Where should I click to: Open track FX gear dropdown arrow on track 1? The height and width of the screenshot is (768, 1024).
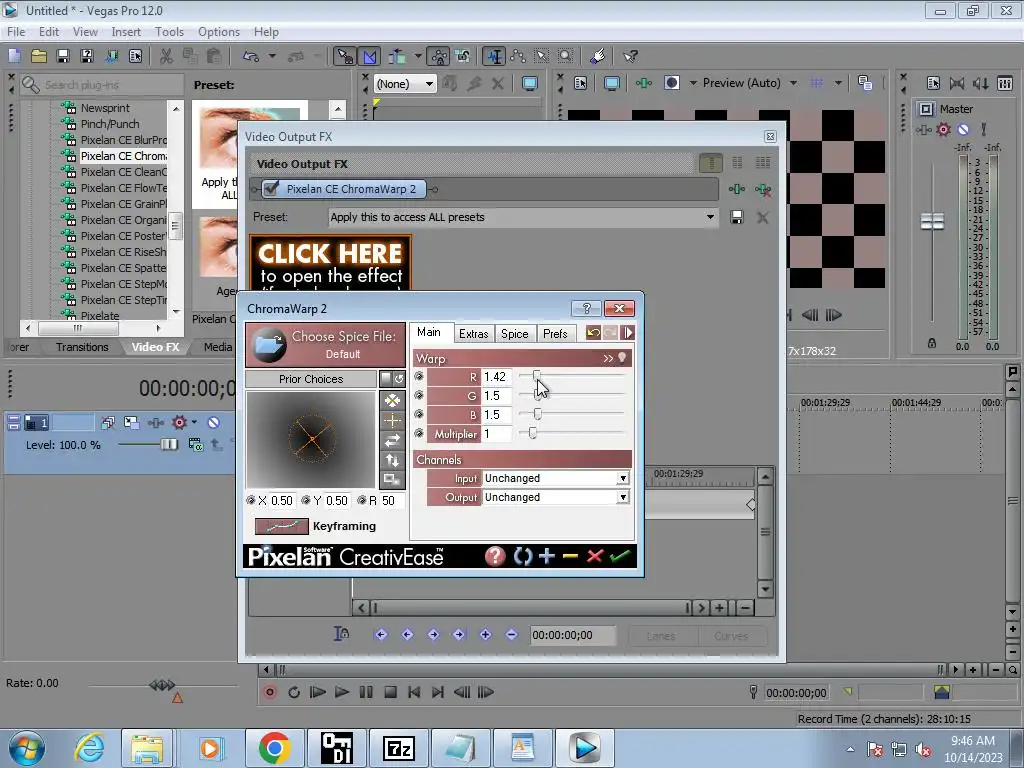pyautogui.click(x=194, y=423)
